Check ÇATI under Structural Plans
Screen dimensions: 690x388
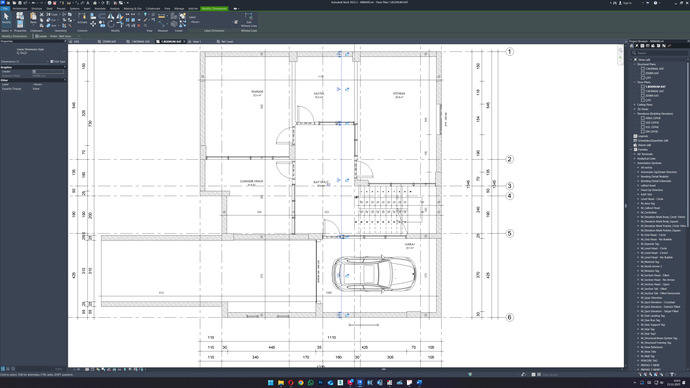(643, 77)
